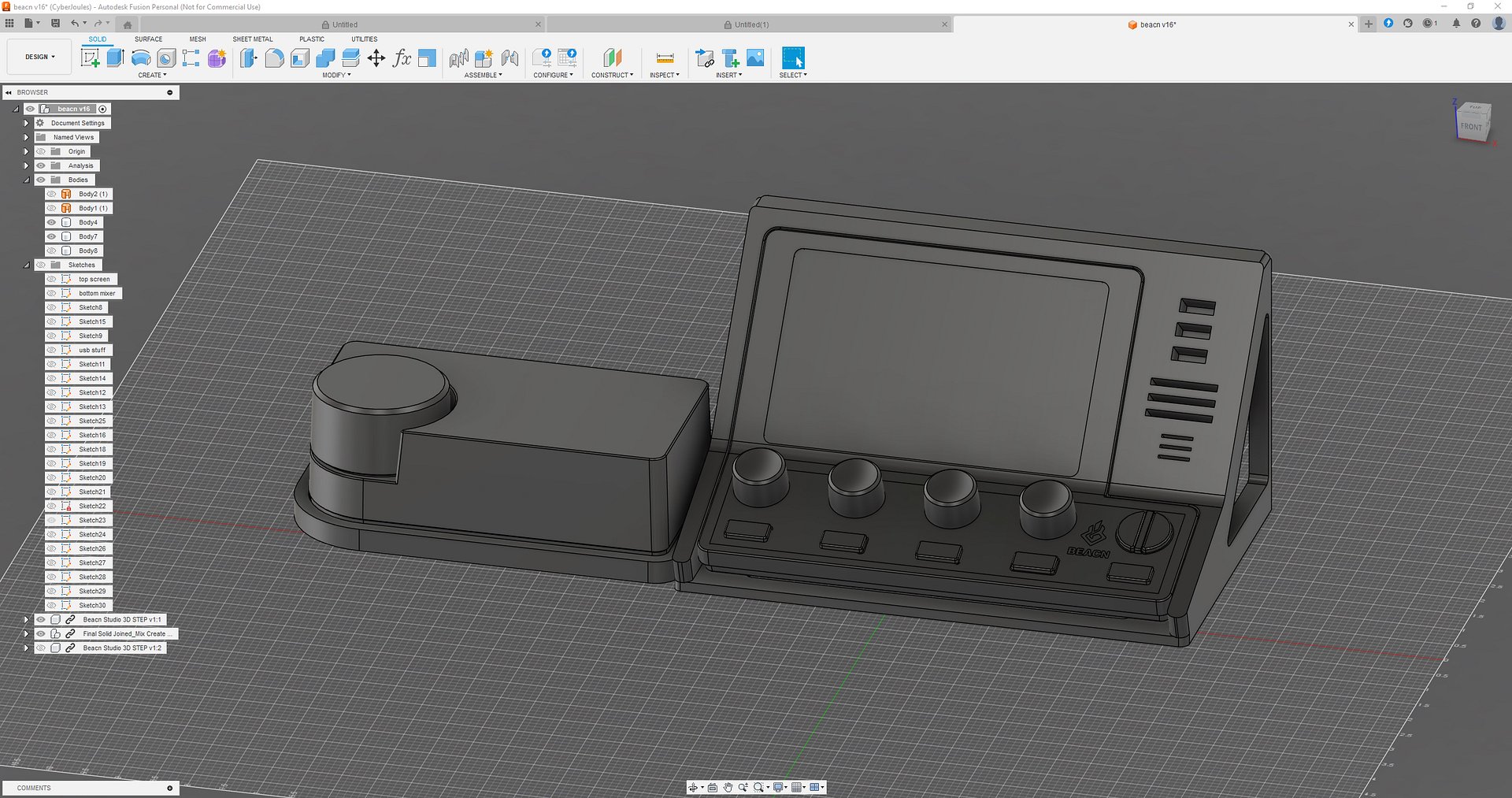Collapse the Bodies folder
Viewport: 1512px width, 798px height.
26,180
